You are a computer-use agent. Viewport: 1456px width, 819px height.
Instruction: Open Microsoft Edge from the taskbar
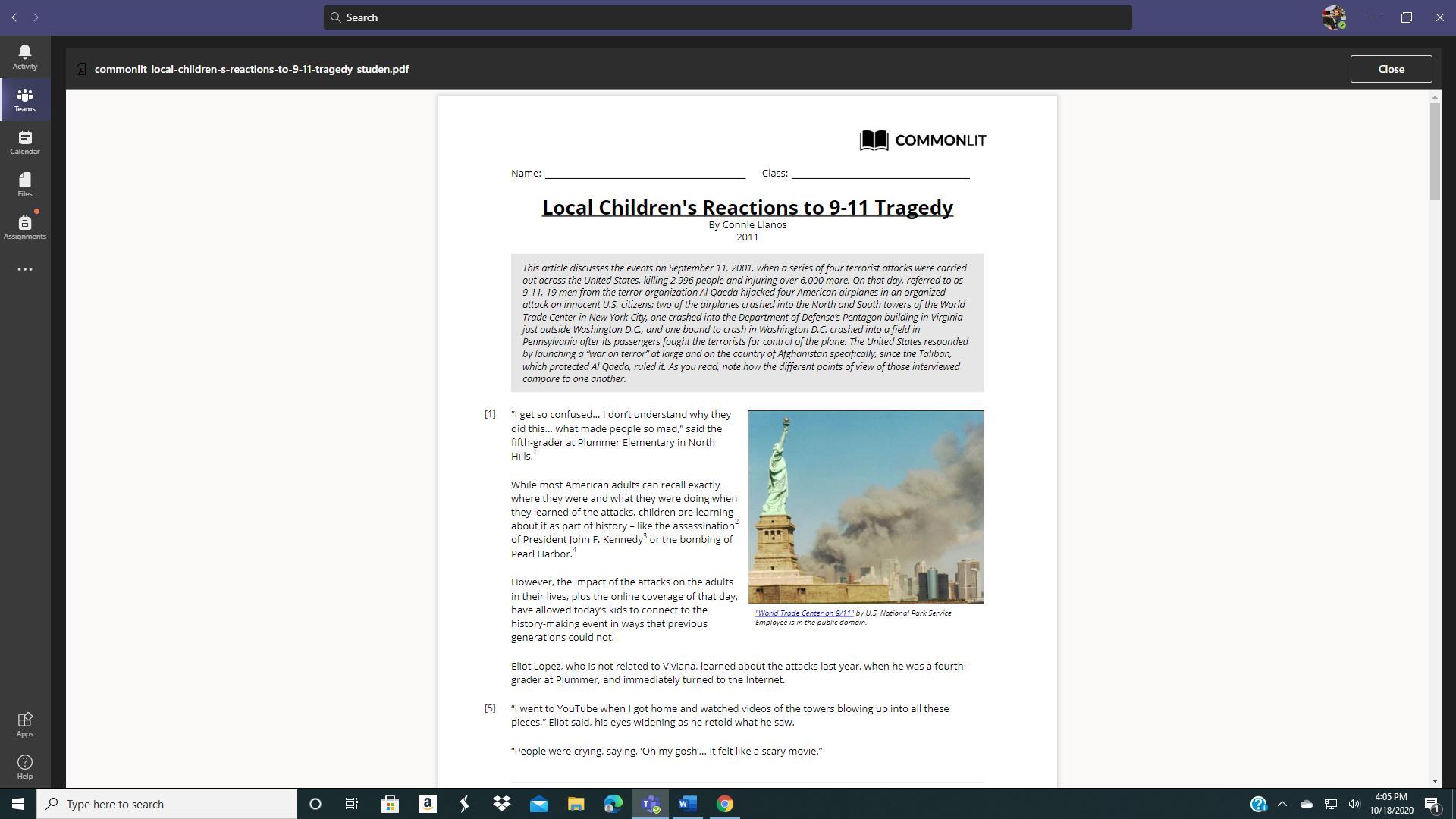pos(613,804)
